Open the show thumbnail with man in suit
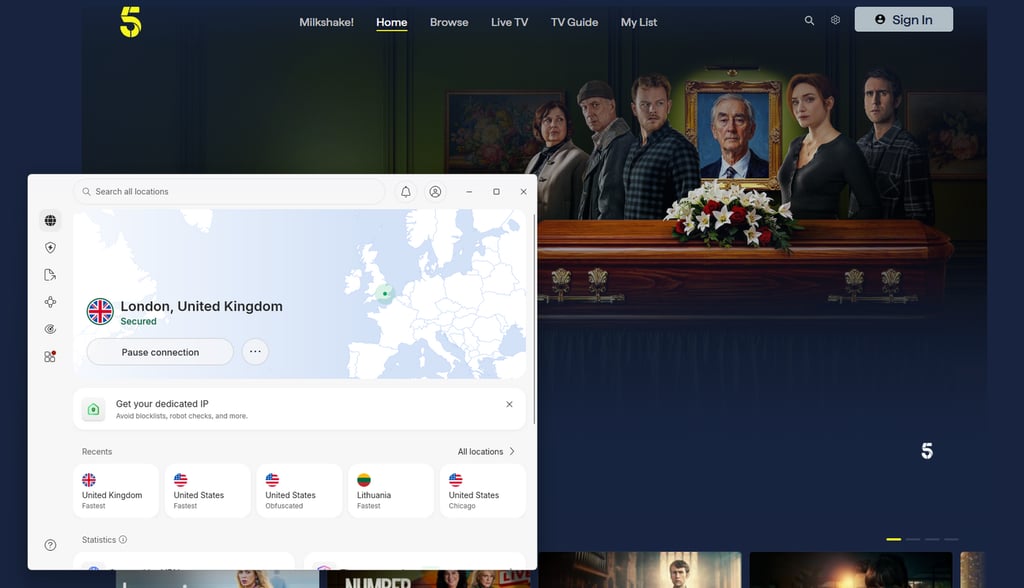 coord(640,570)
